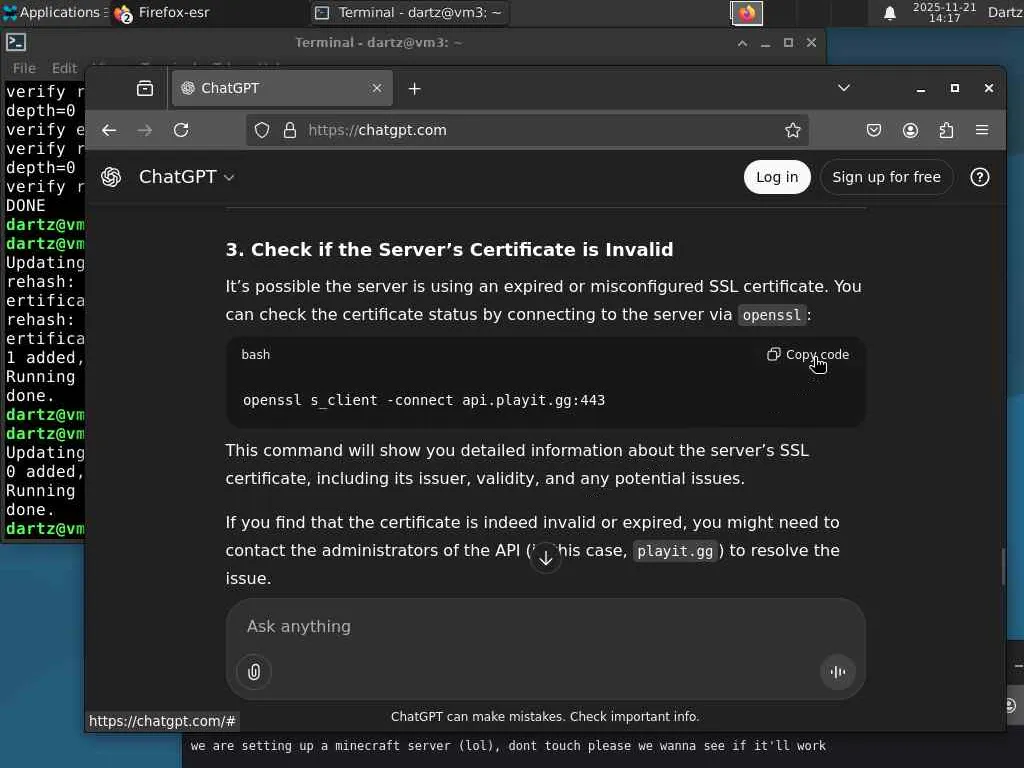Click the DONE line in the Terminal
This screenshot has height=768, width=1024.
[25, 206]
